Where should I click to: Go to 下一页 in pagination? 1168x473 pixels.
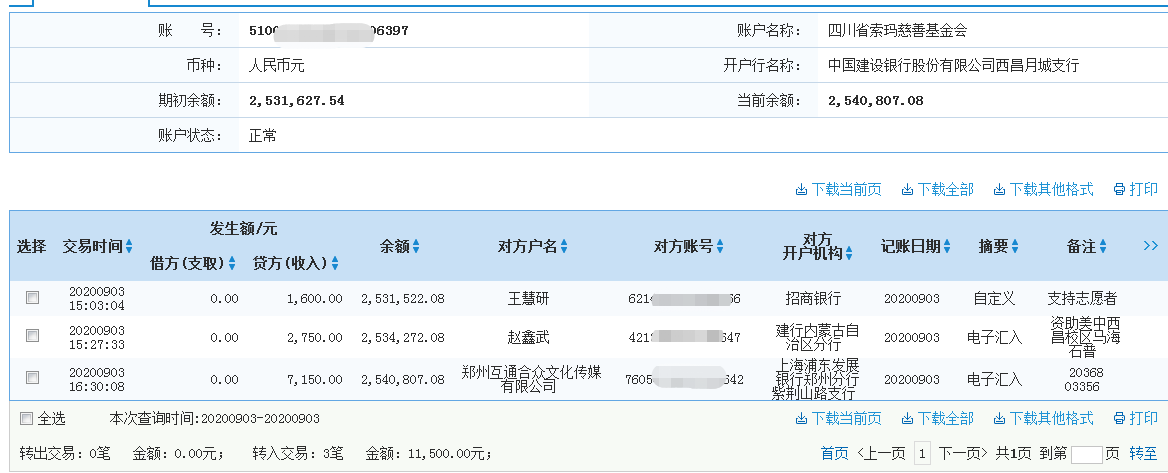click(x=963, y=453)
